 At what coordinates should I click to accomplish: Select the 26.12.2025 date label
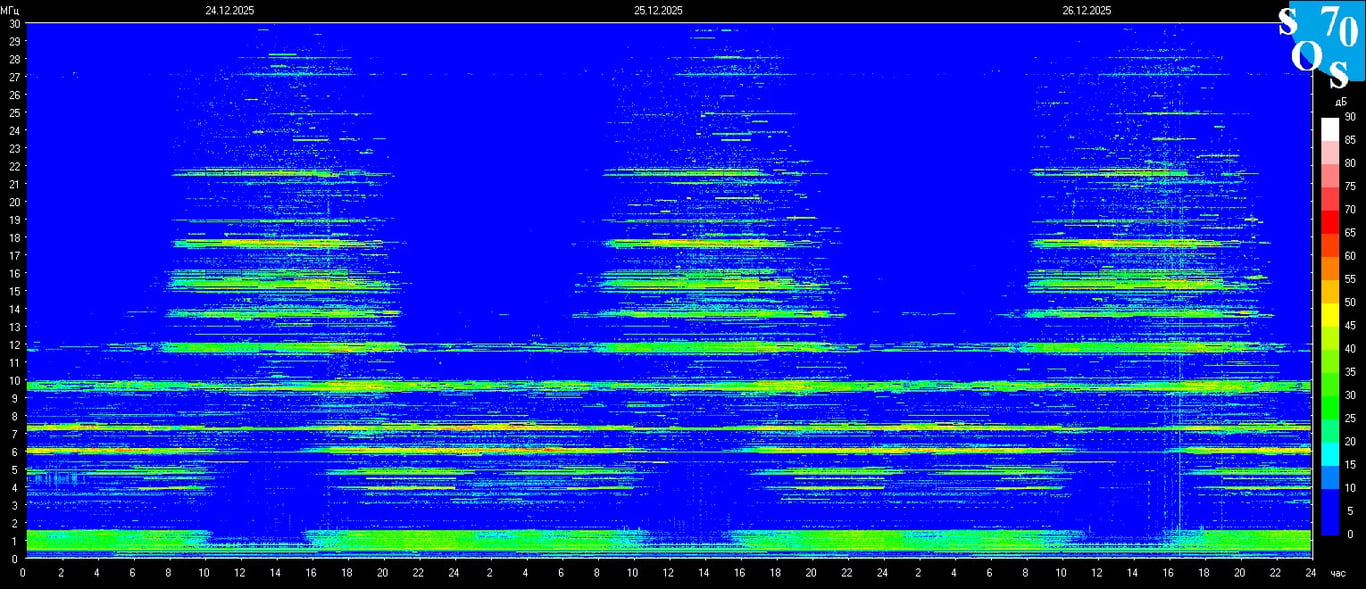tap(1087, 10)
